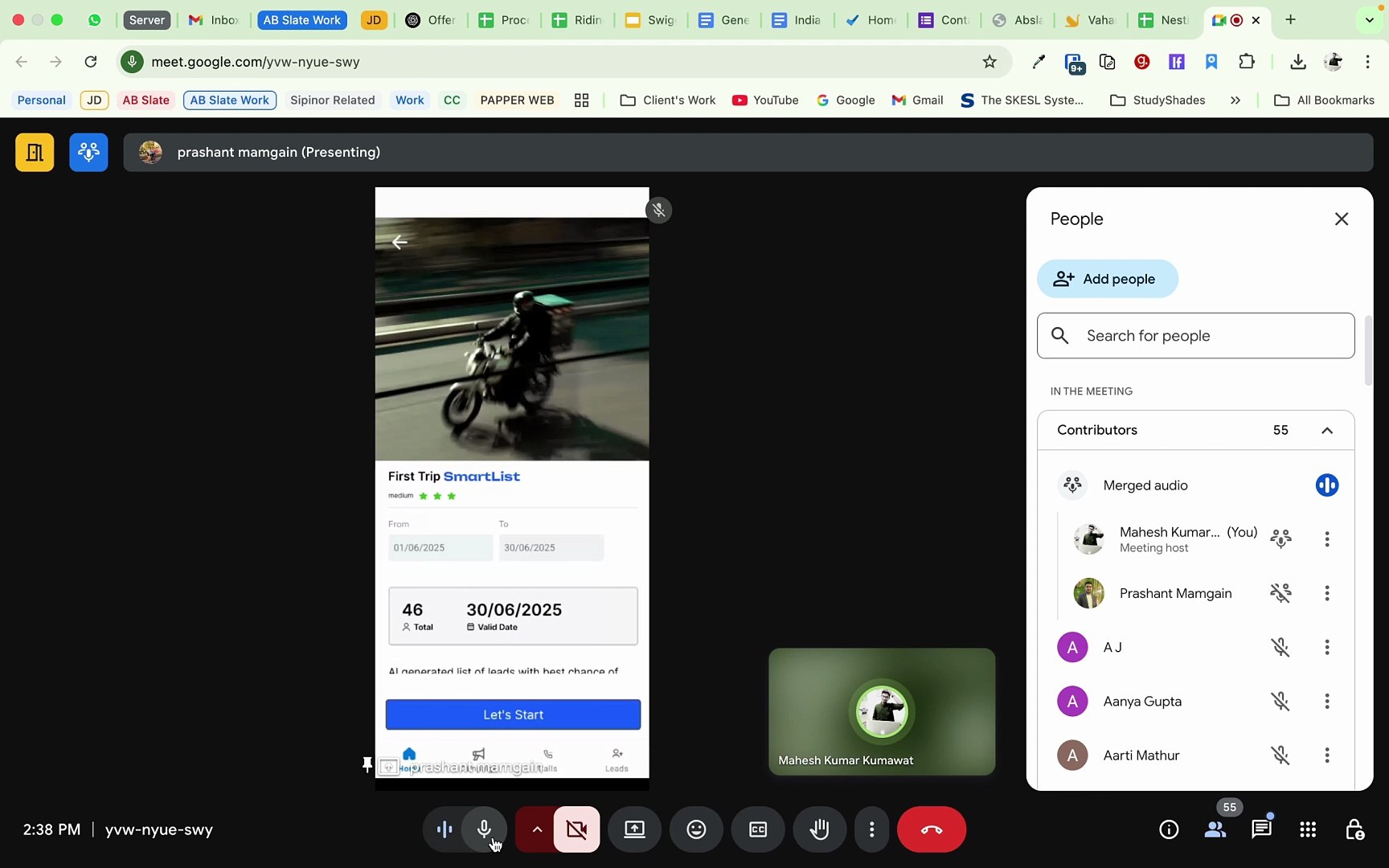Open the emoji reactions button
The image size is (1389, 868).
click(x=696, y=829)
